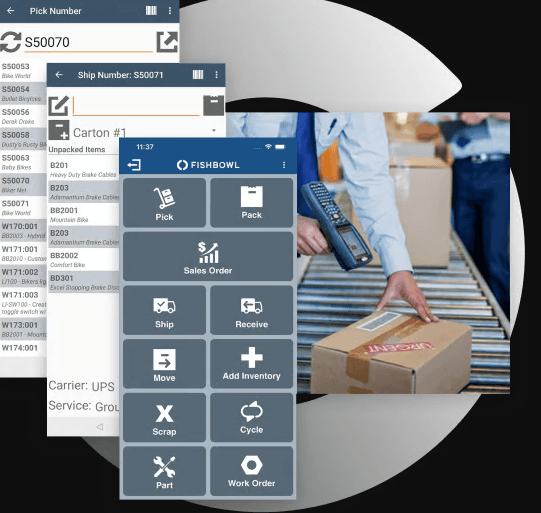Expand the Carton #1 dropdown arrow

click(214, 130)
